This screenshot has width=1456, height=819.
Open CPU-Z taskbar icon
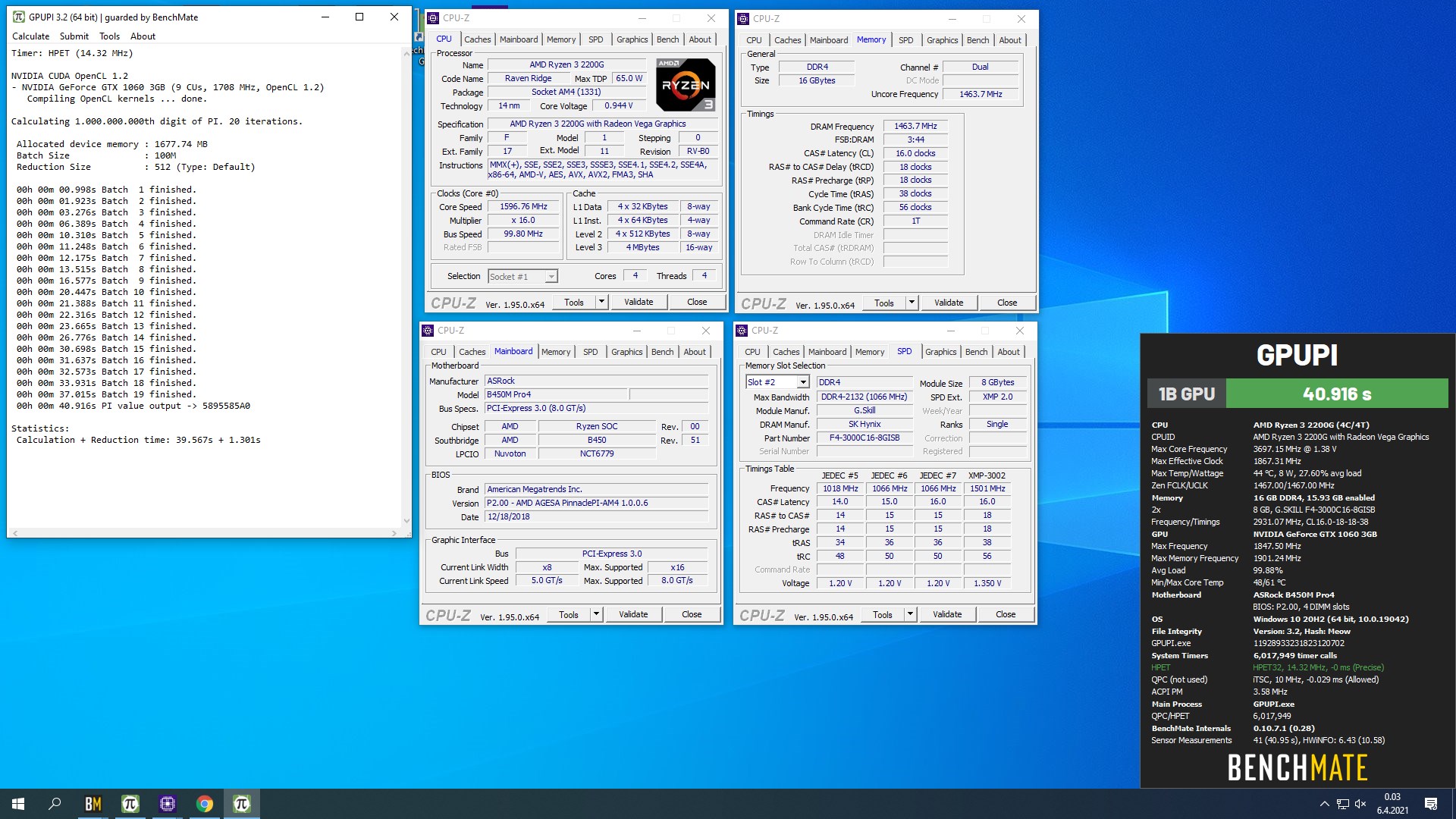(x=167, y=804)
